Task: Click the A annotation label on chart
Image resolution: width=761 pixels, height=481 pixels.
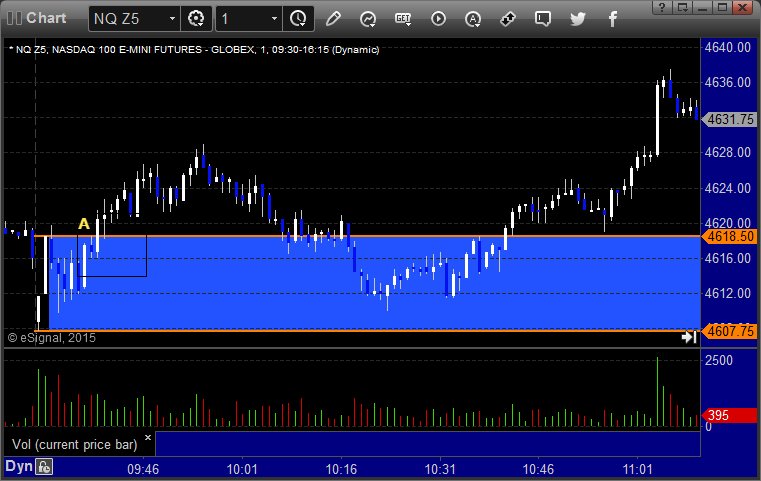Action: coord(84,224)
